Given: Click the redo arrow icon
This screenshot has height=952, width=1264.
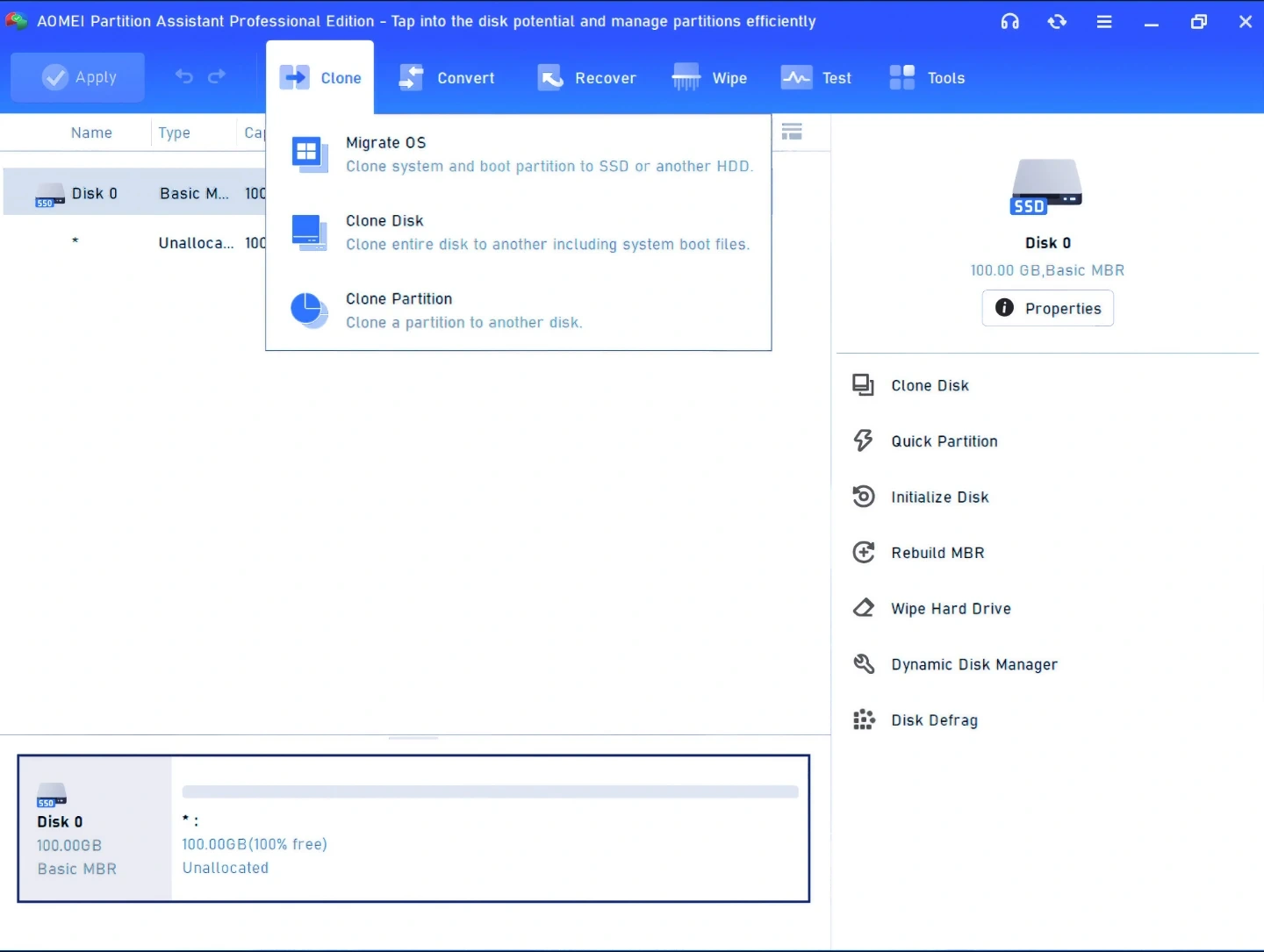Looking at the screenshot, I should (217, 76).
